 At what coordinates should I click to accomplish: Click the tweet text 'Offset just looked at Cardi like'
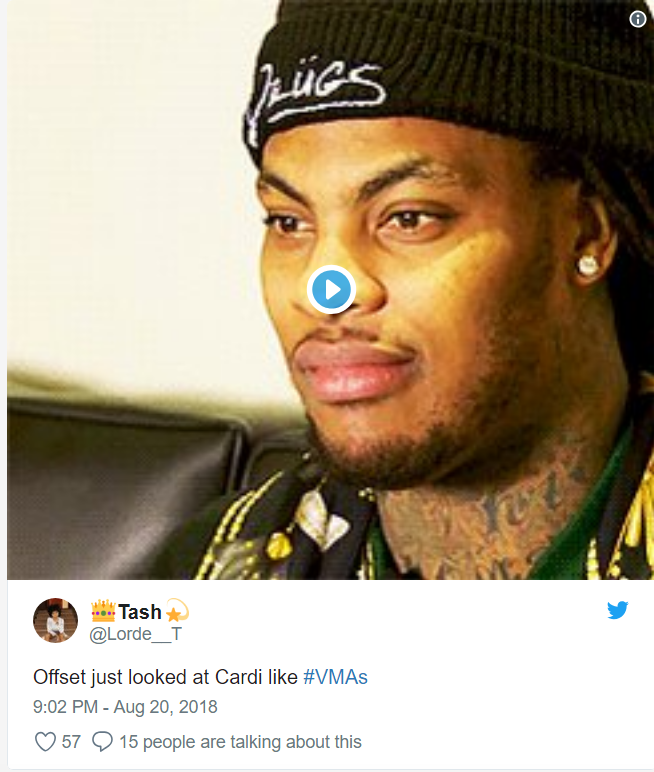[165, 677]
